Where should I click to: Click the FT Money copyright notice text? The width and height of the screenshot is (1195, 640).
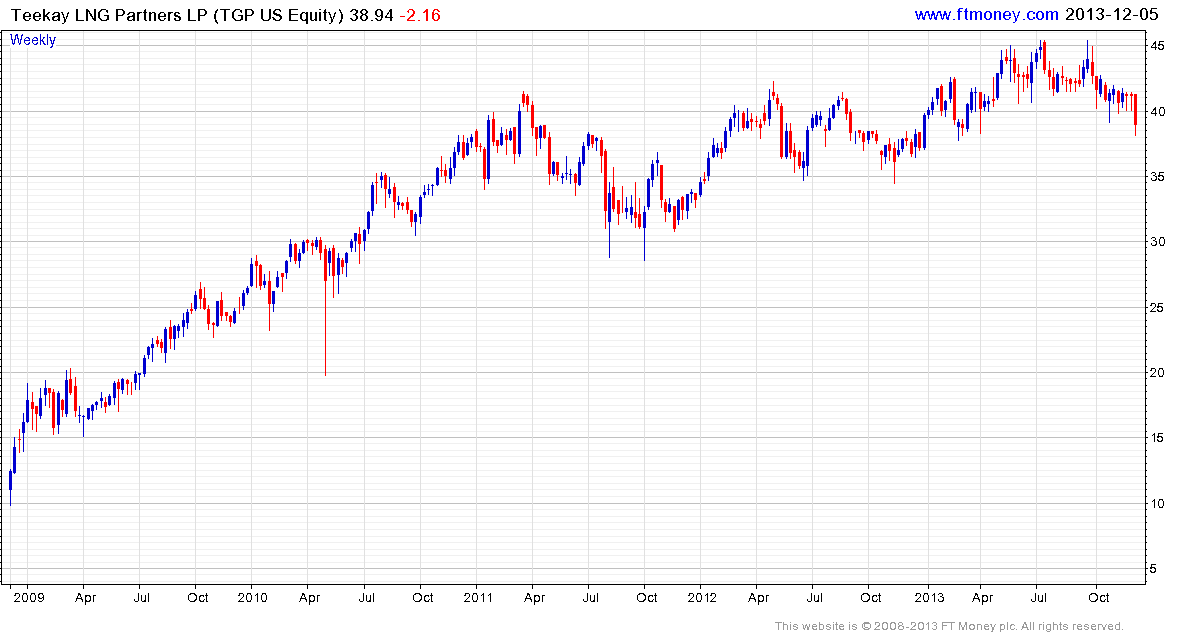point(949,626)
